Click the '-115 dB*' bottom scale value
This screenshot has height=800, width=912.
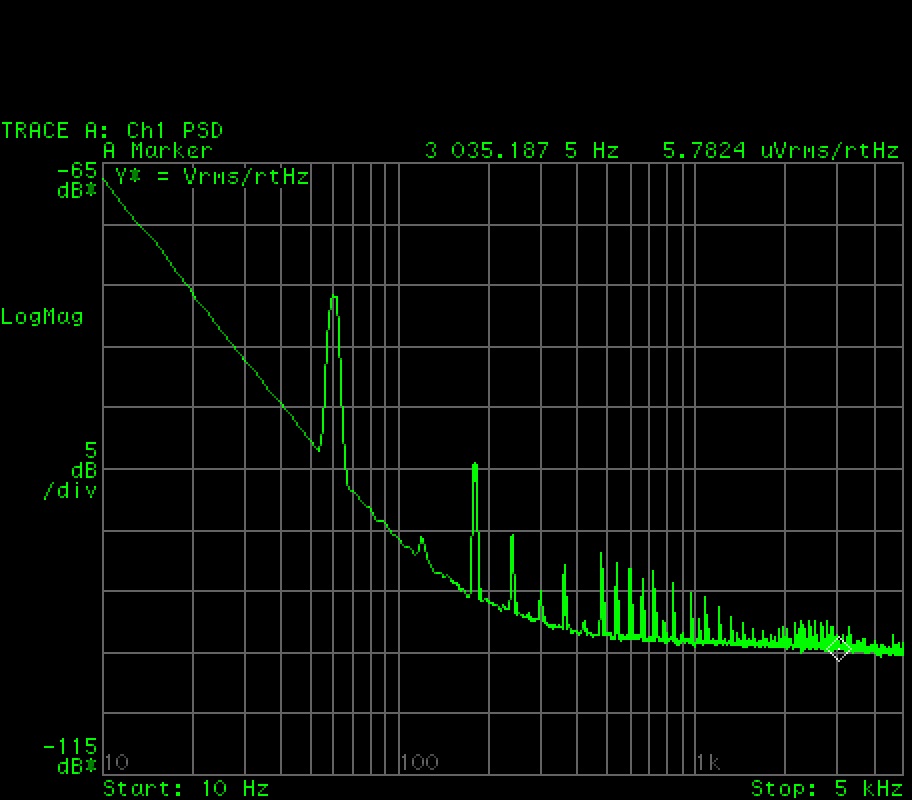(x=70, y=756)
